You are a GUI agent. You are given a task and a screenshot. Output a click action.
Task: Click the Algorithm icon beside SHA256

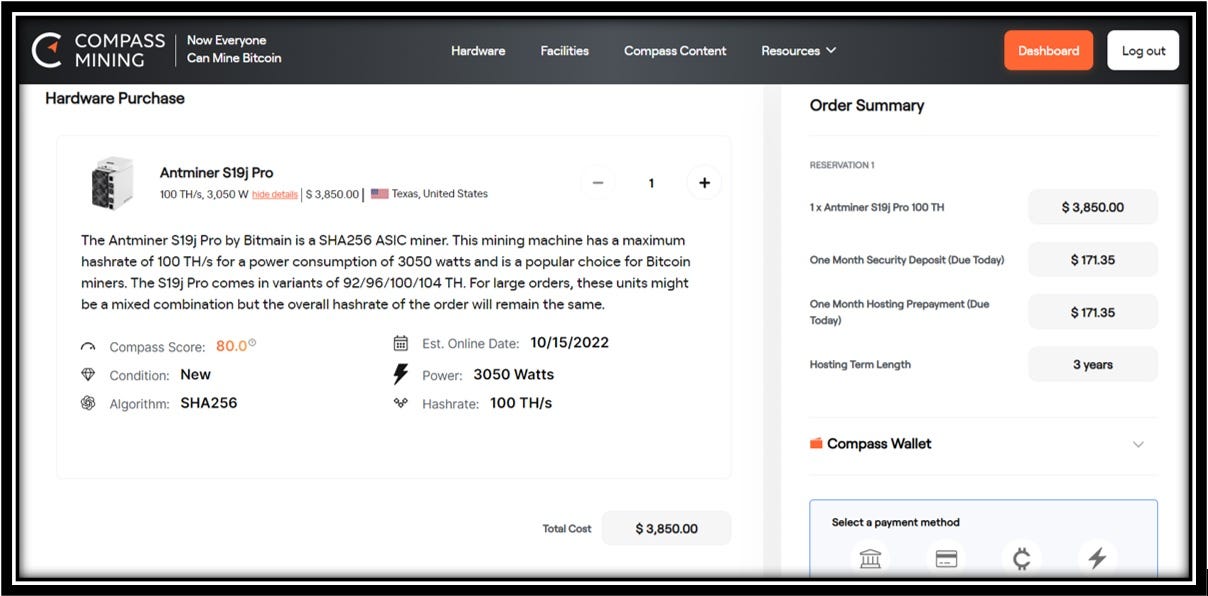point(88,404)
